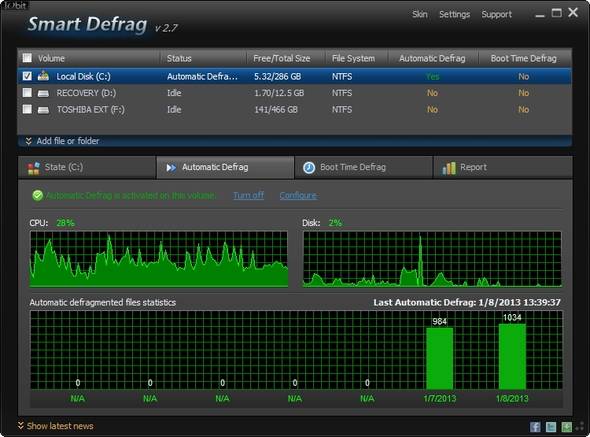Click Automatic Defrag is activated link text

click(131, 195)
